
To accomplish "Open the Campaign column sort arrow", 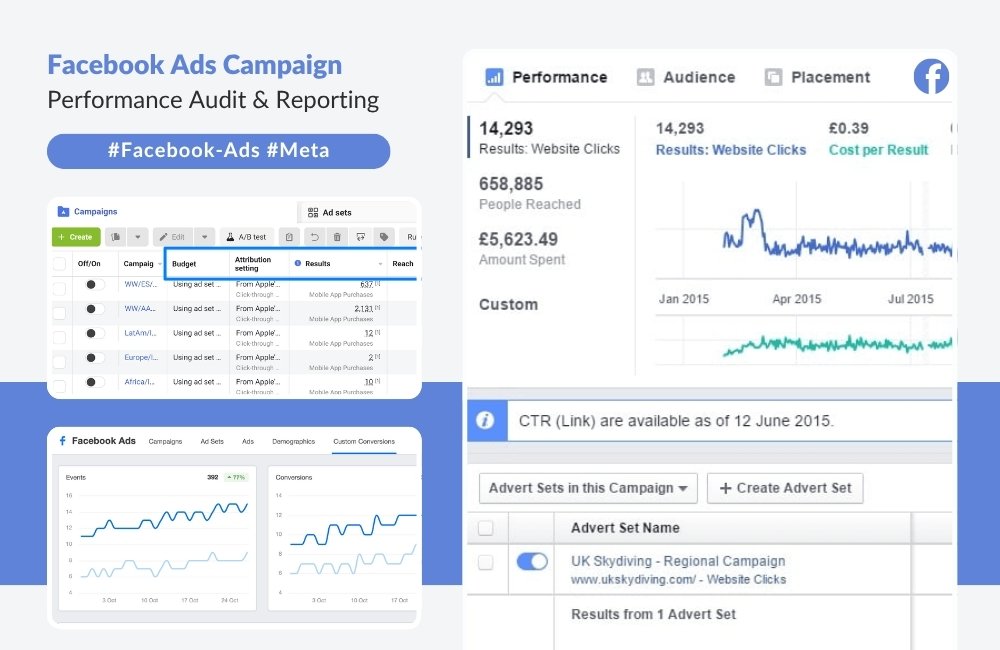I will 159,264.
